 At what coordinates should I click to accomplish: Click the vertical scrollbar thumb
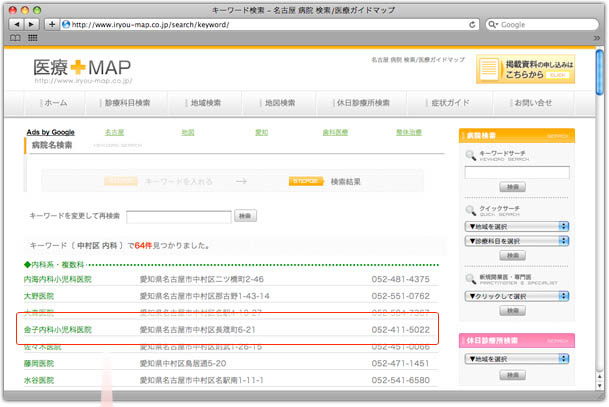click(x=599, y=73)
